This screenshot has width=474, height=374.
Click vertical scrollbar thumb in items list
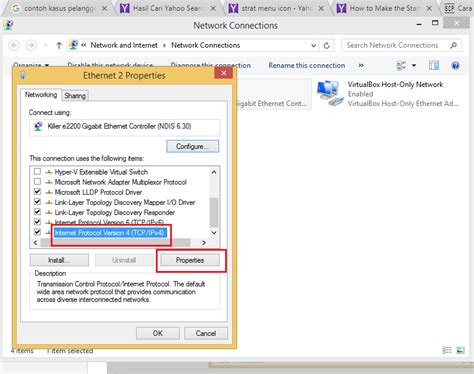pyautogui.click(x=214, y=212)
